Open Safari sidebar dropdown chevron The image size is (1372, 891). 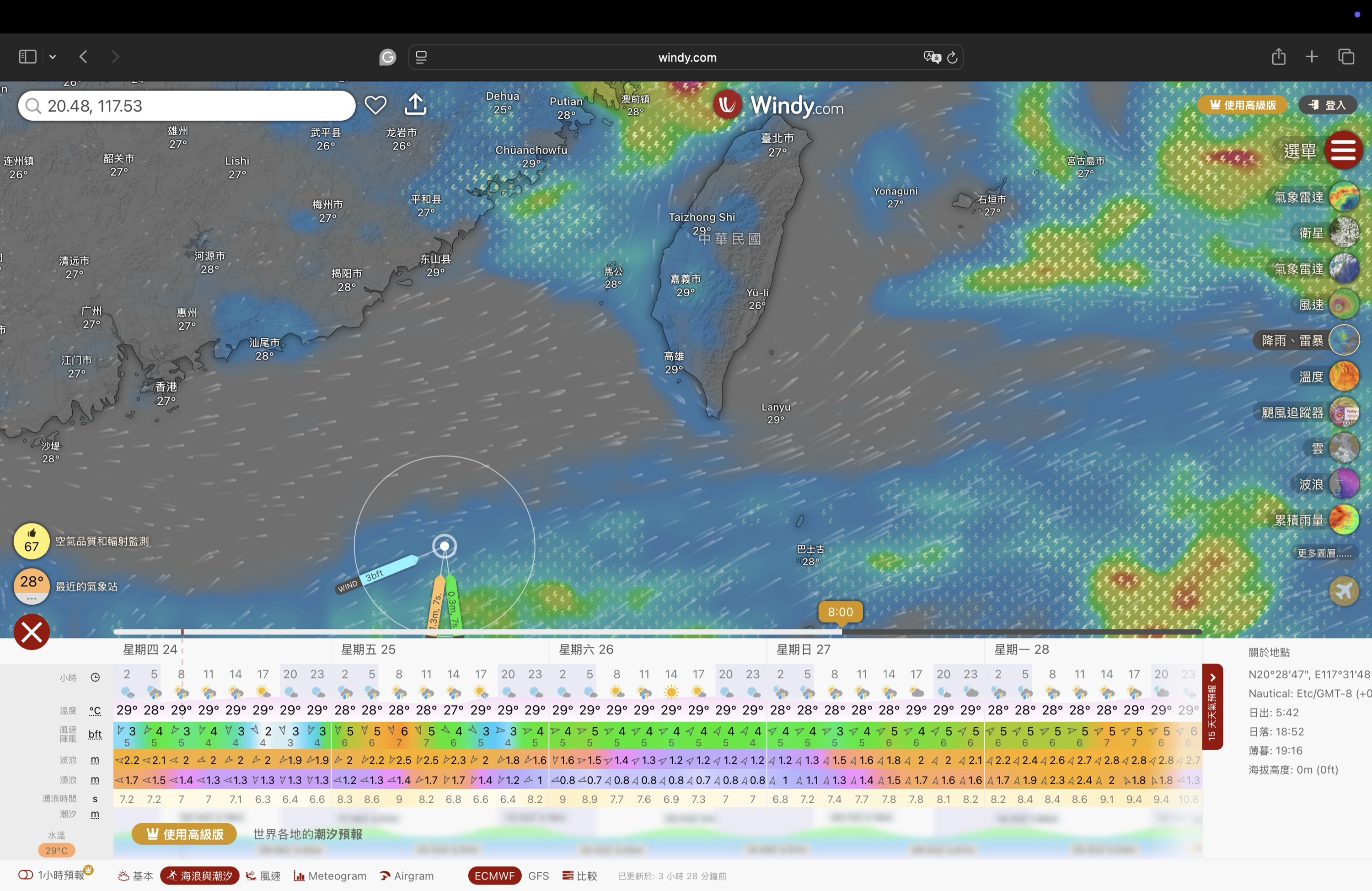(53, 57)
